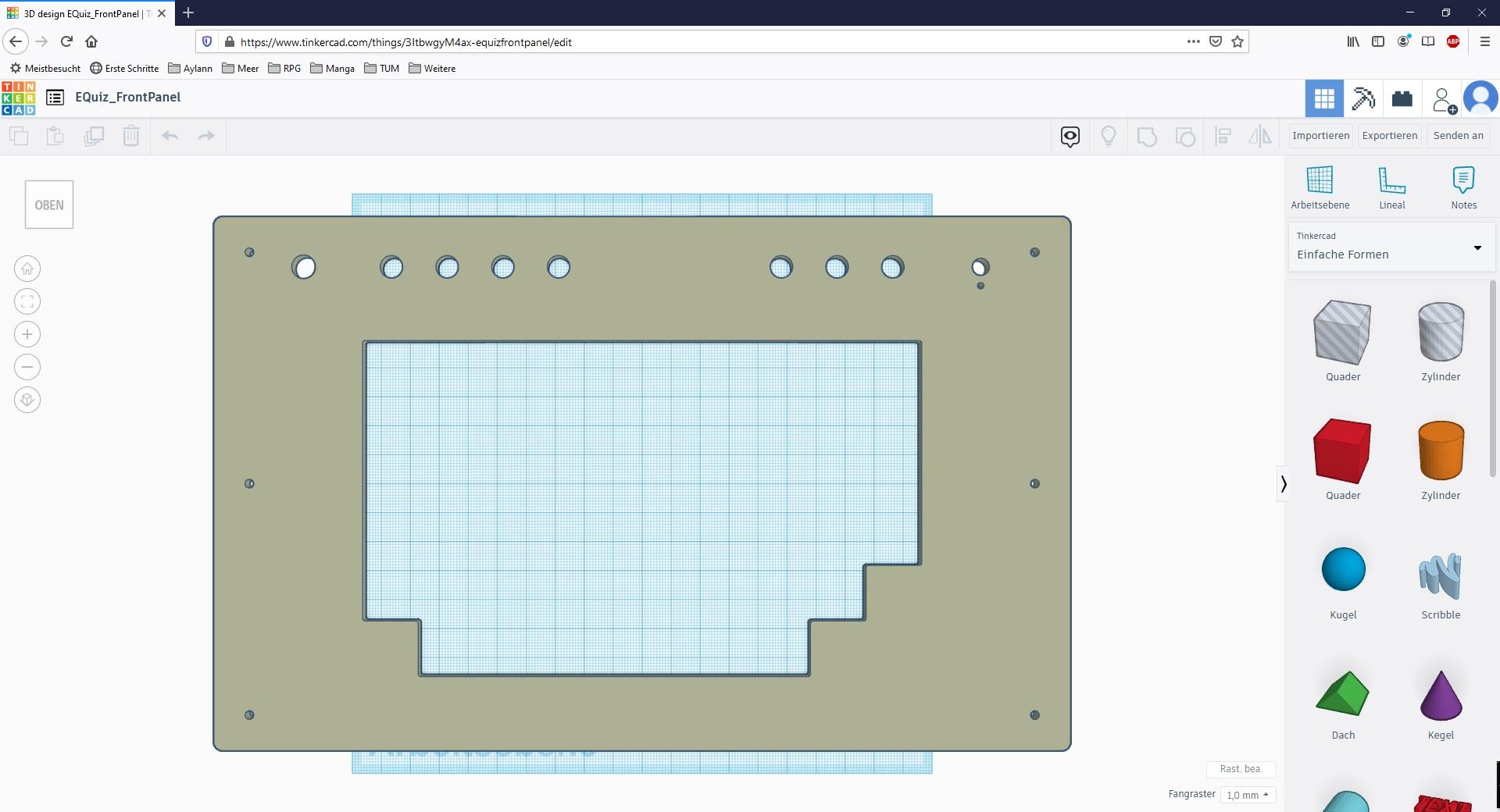This screenshot has width=1500, height=812.
Task: Open the user profile avatar
Action: (x=1480, y=98)
